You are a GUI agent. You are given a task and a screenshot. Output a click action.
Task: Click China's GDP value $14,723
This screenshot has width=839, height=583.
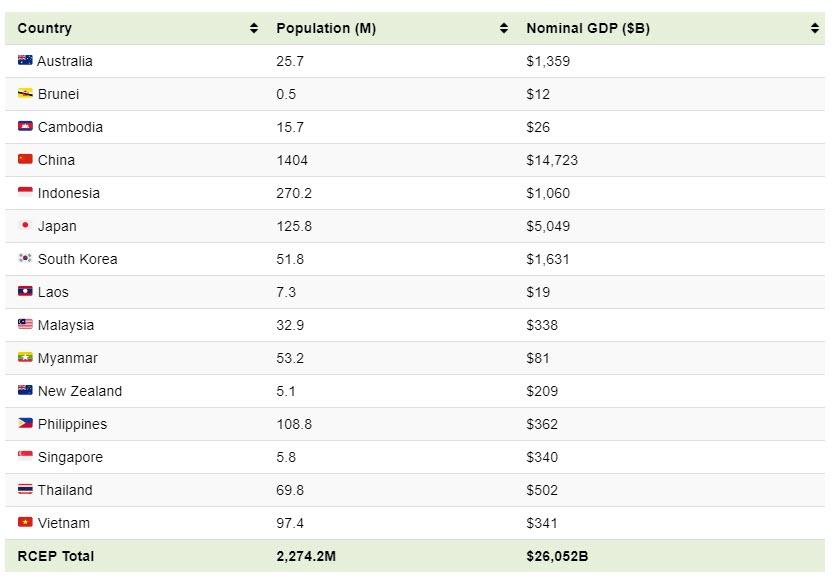point(552,160)
